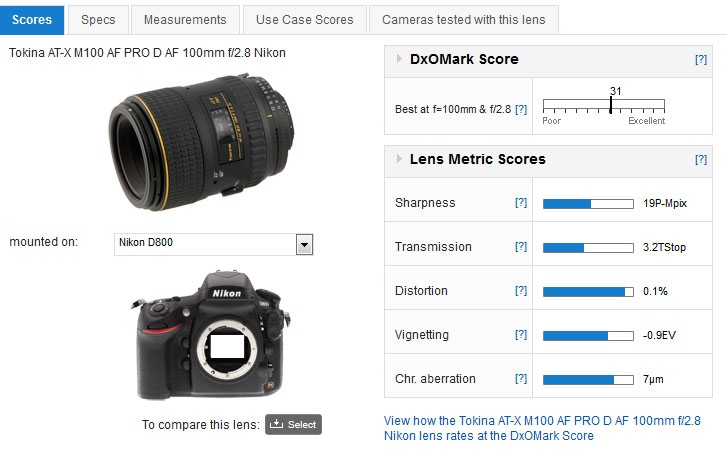The image size is (727, 450).
Task: Open help icon next to Chr. aberration
Action: click(x=521, y=379)
